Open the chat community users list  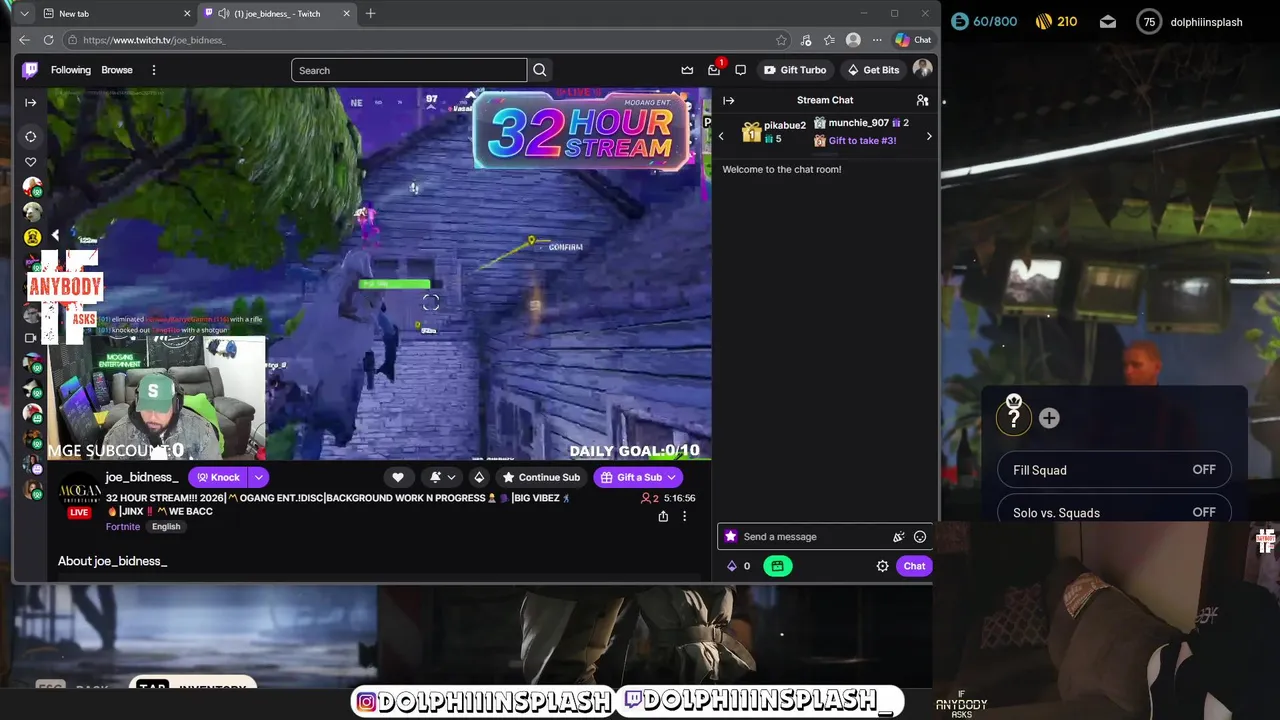pyautogui.click(x=922, y=100)
